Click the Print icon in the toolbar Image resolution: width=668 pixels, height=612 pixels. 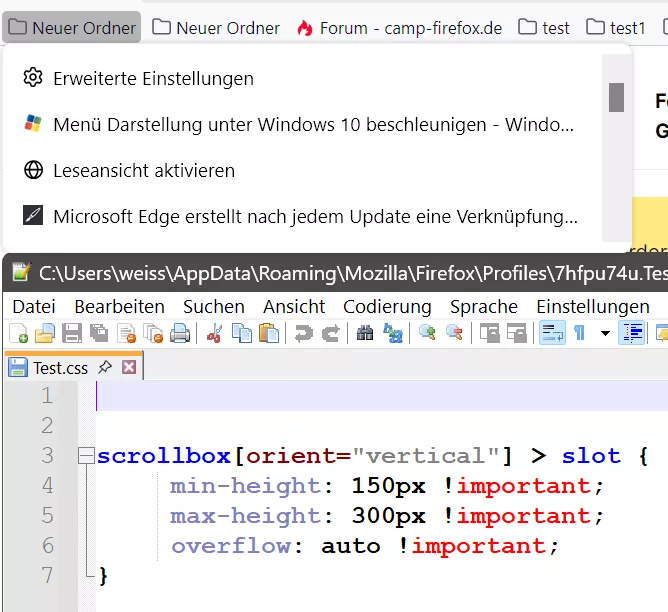click(180, 333)
